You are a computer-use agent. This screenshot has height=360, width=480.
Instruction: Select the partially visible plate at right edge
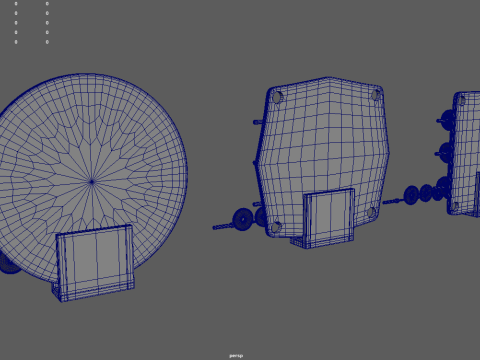[x=464, y=154]
